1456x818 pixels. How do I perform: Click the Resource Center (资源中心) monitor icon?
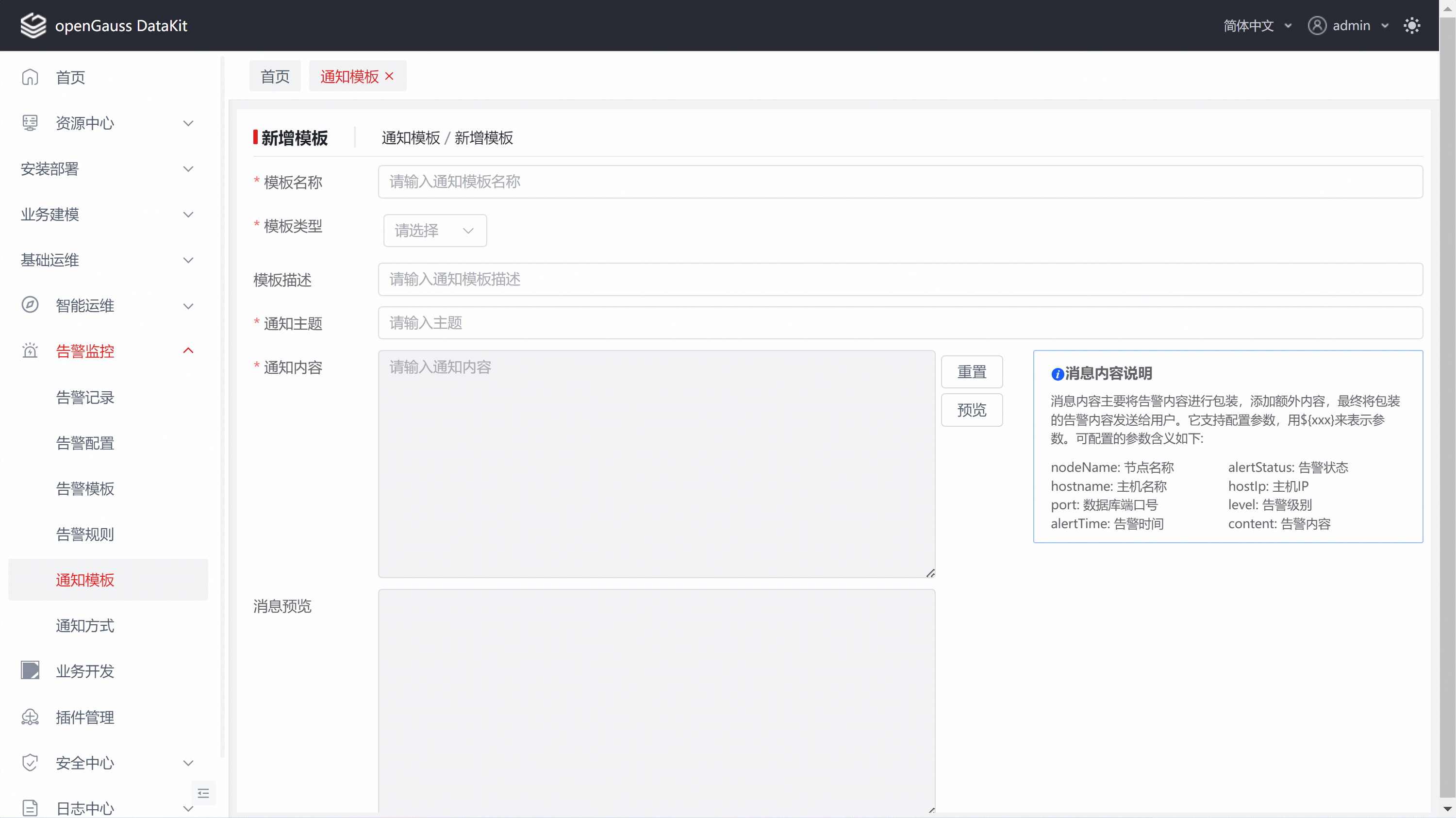[x=30, y=123]
